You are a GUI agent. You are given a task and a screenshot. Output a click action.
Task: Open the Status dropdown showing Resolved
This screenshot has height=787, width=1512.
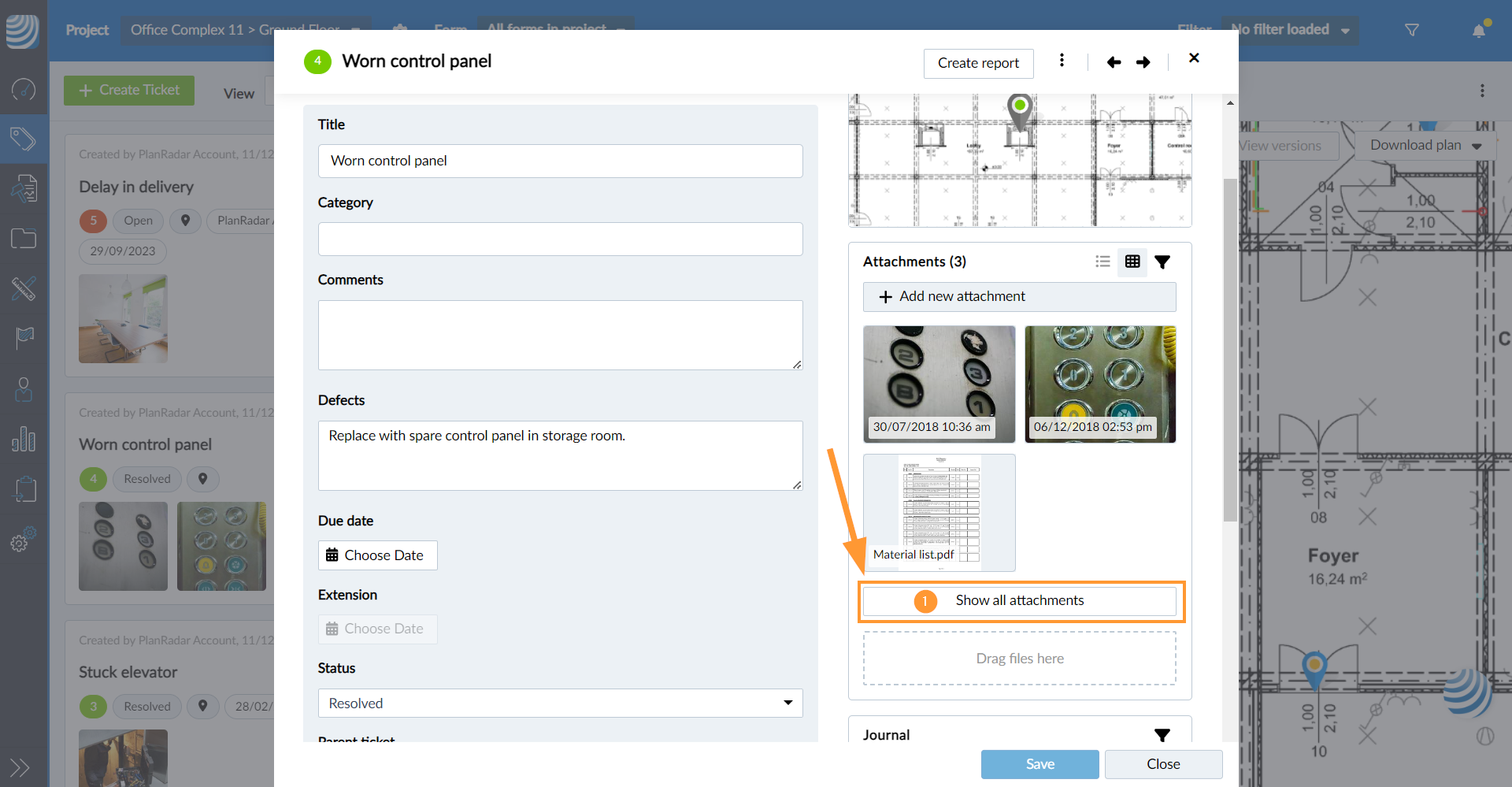[x=560, y=703]
